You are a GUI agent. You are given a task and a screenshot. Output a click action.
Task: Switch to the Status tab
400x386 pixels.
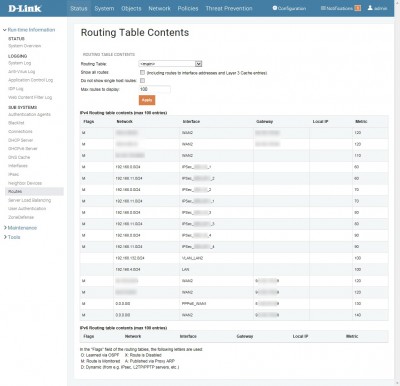coord(79,8)
